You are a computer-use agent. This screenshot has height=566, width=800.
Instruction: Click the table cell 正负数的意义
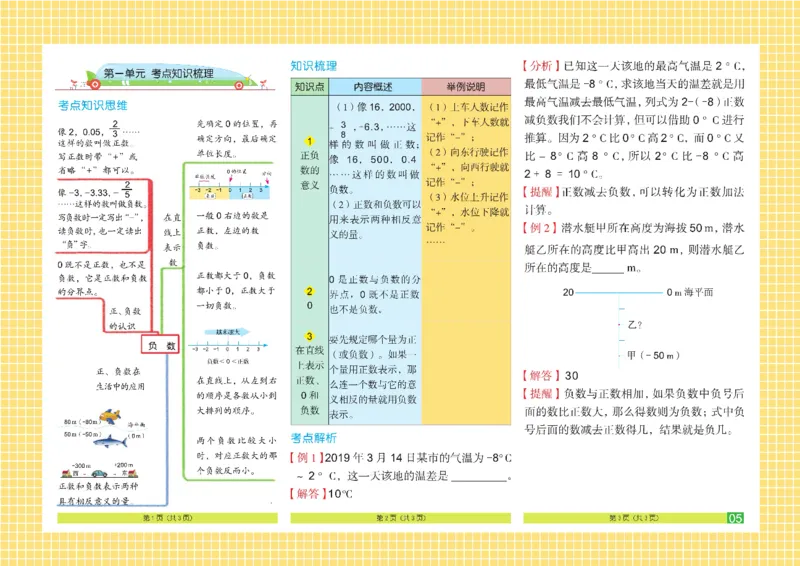310,170
